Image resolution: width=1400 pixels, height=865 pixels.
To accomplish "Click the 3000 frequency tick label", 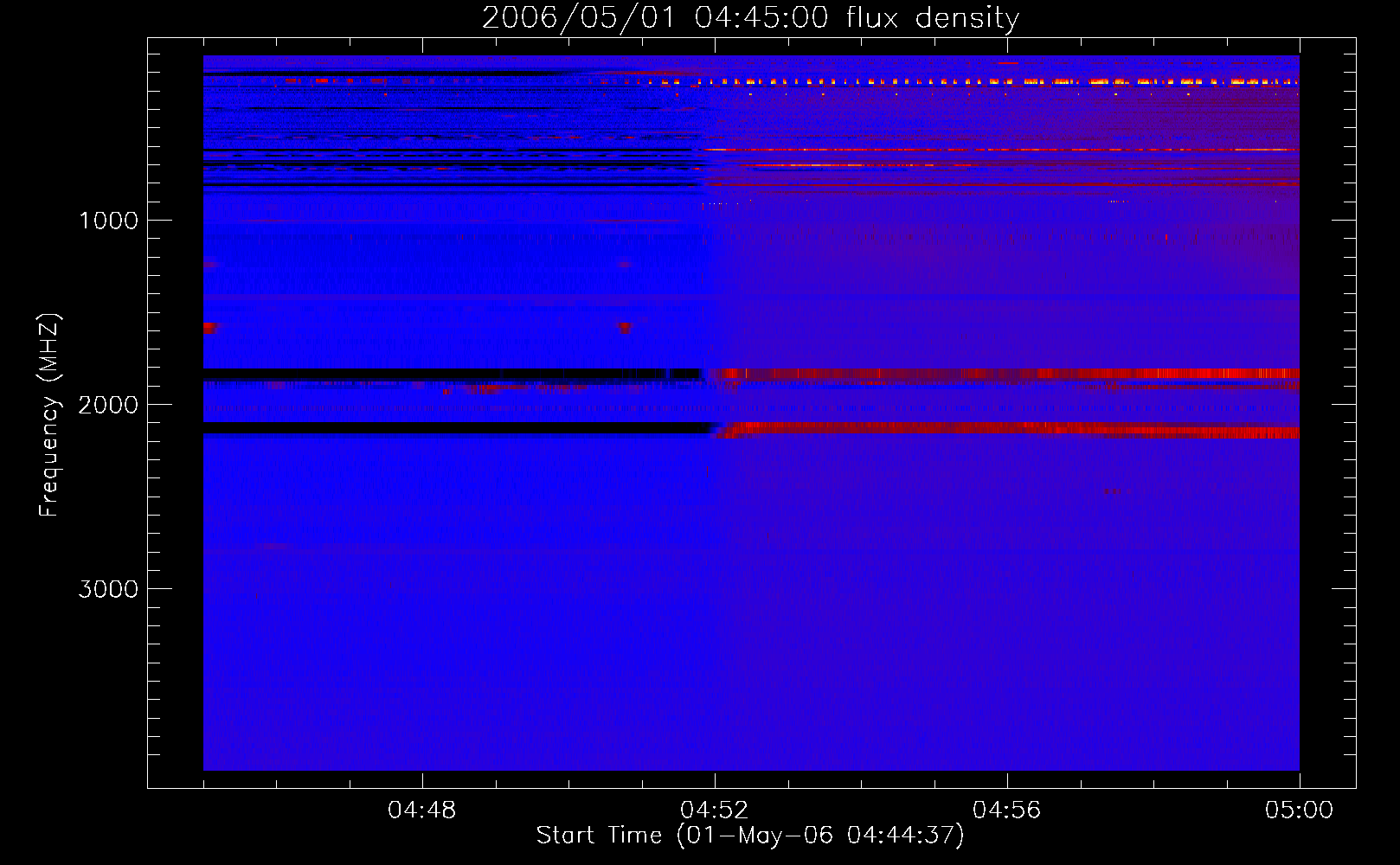I will pos(108,589).
